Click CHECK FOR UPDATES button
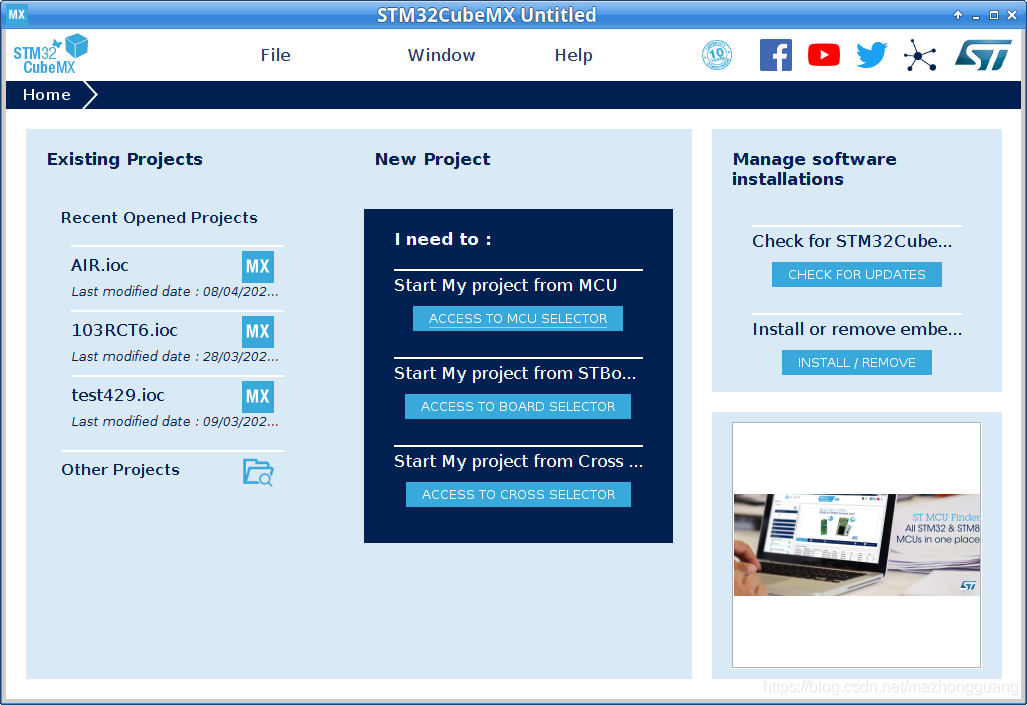Image resolution: width=1027 pixels, height=705 pixels. click(x=857, y=275)
